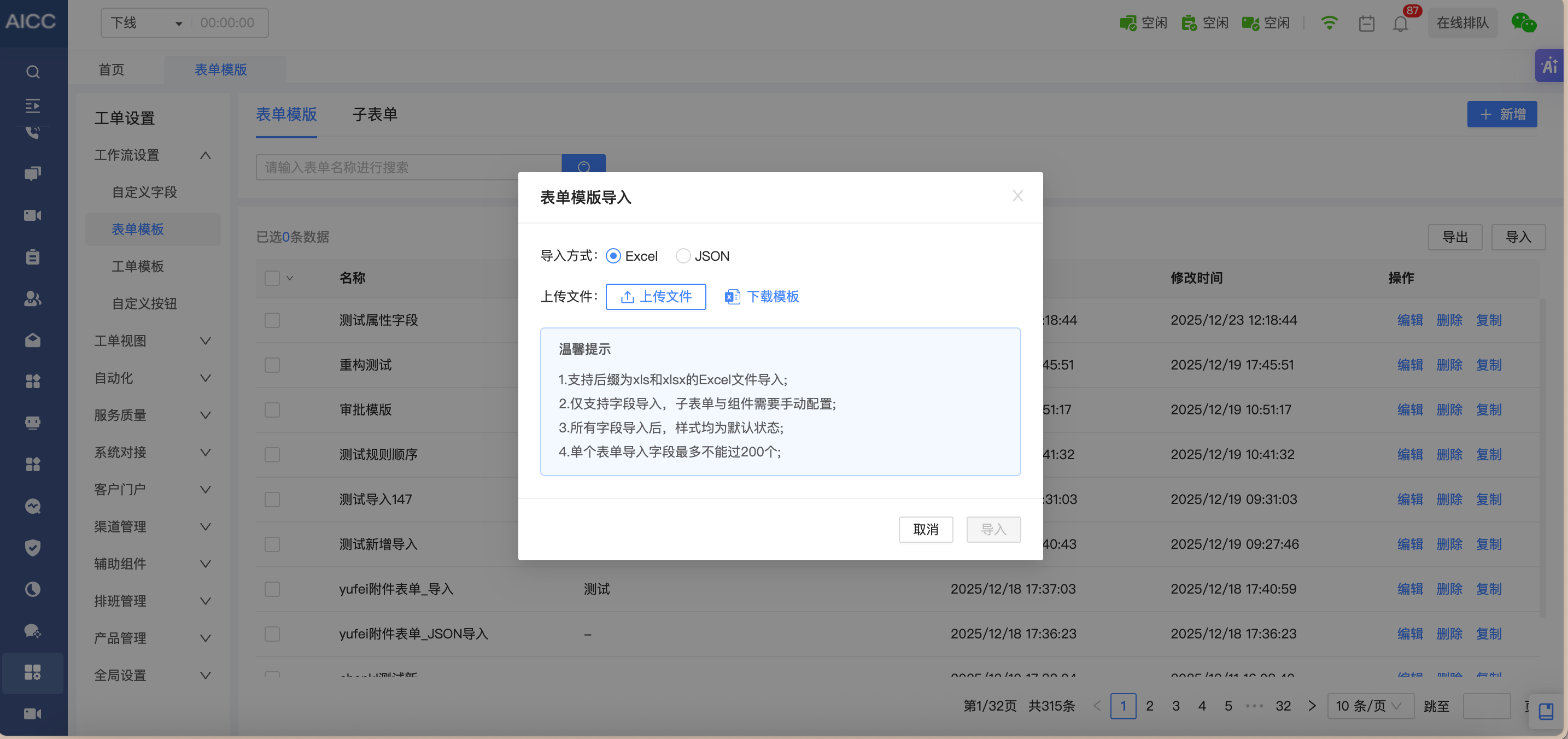Click the search icon in left sidebar
This screenshot has width=1568, height=739.
(33, 72)
